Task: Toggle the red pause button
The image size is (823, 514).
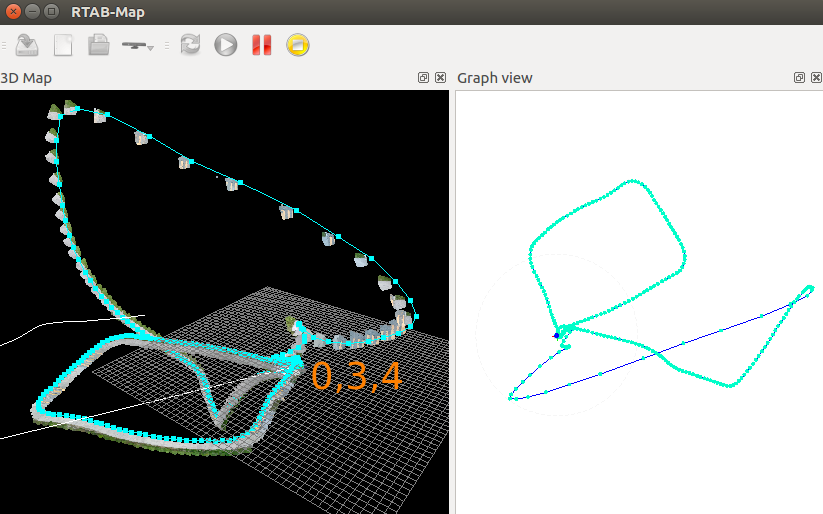Action: (262, 45)
